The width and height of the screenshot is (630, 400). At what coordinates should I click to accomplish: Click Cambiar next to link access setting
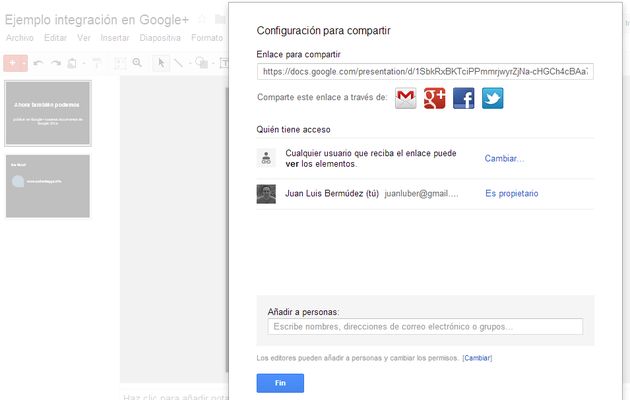(504, 158)
